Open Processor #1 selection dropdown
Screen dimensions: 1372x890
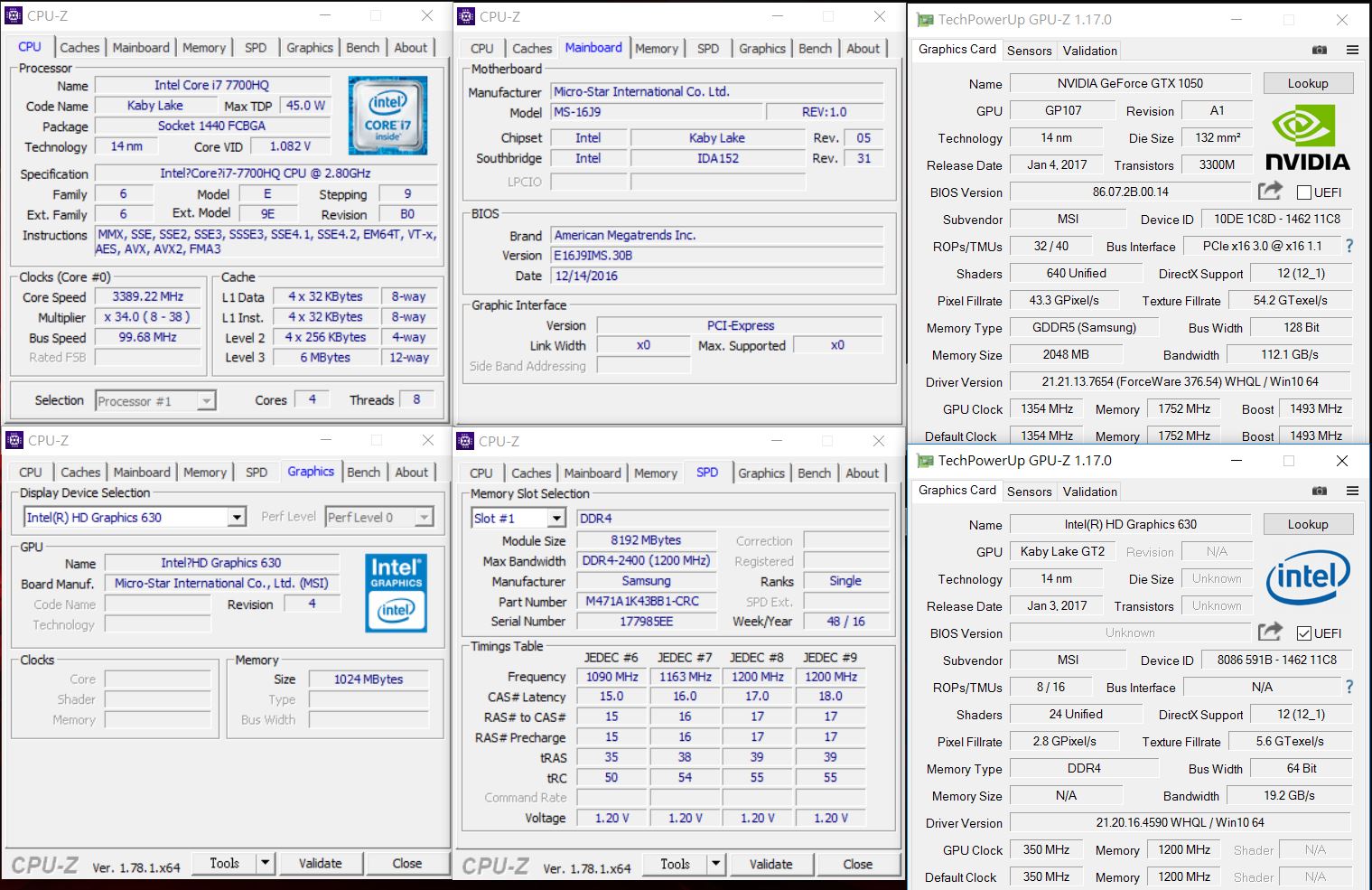155,400
